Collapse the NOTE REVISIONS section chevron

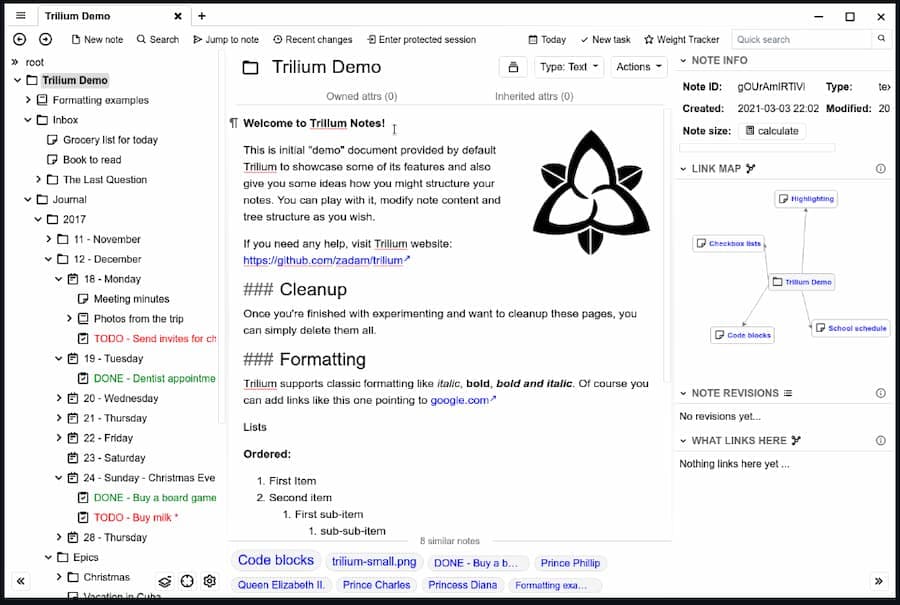[x=683, y=393]
